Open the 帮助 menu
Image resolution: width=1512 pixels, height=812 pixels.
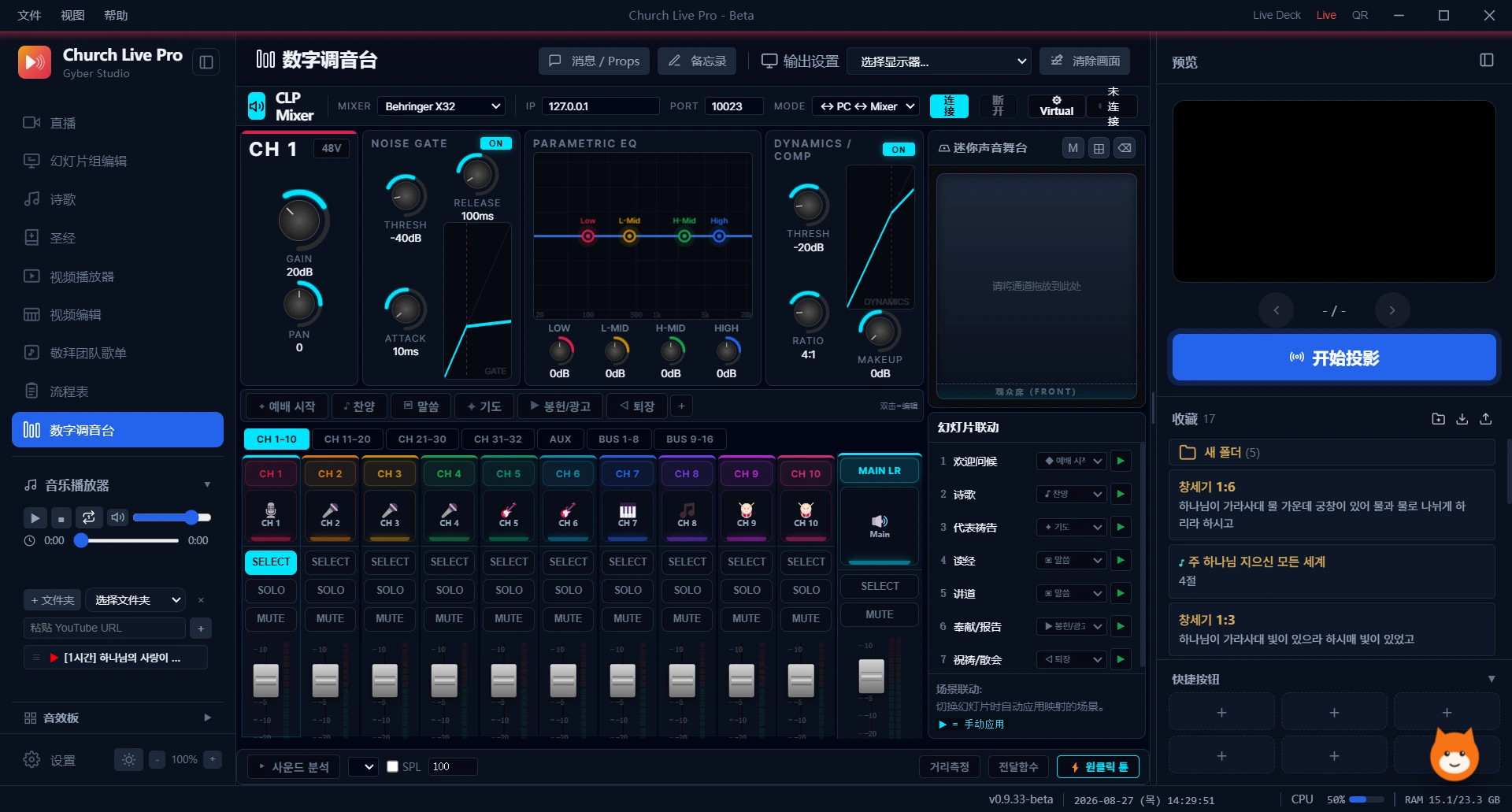[x=116, y=15]
